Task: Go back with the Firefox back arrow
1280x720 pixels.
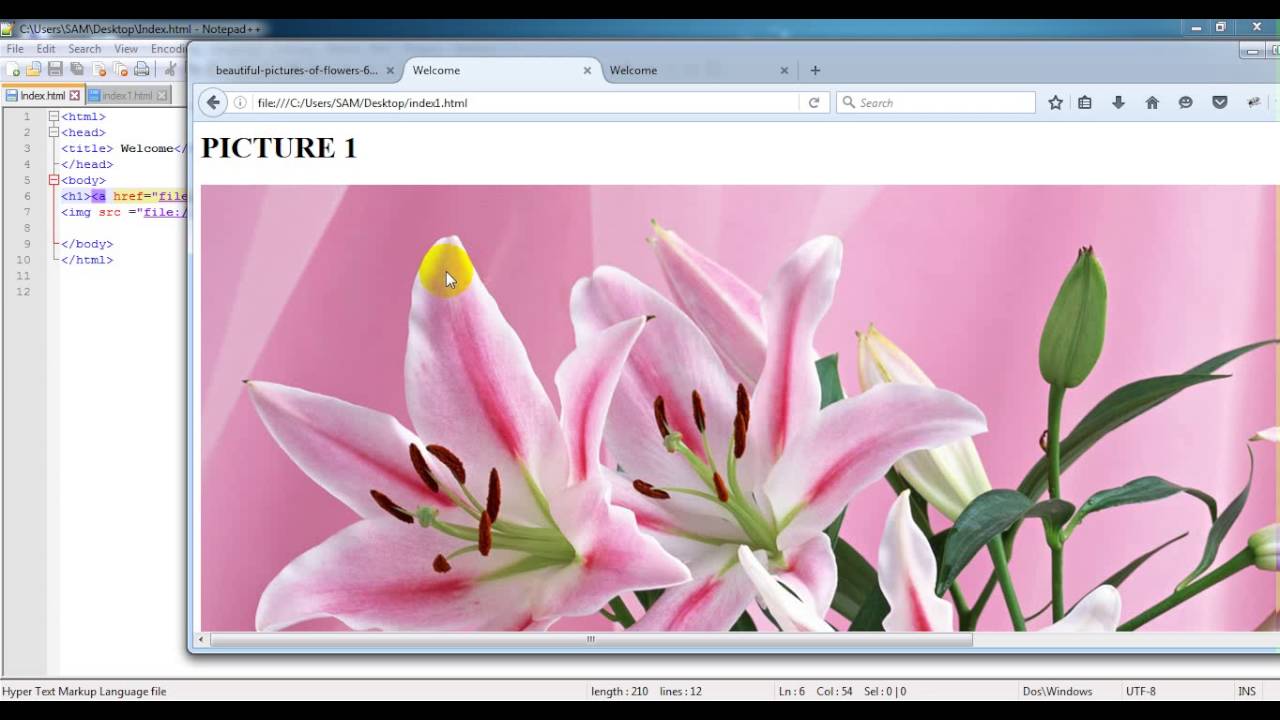Action: 213,102
